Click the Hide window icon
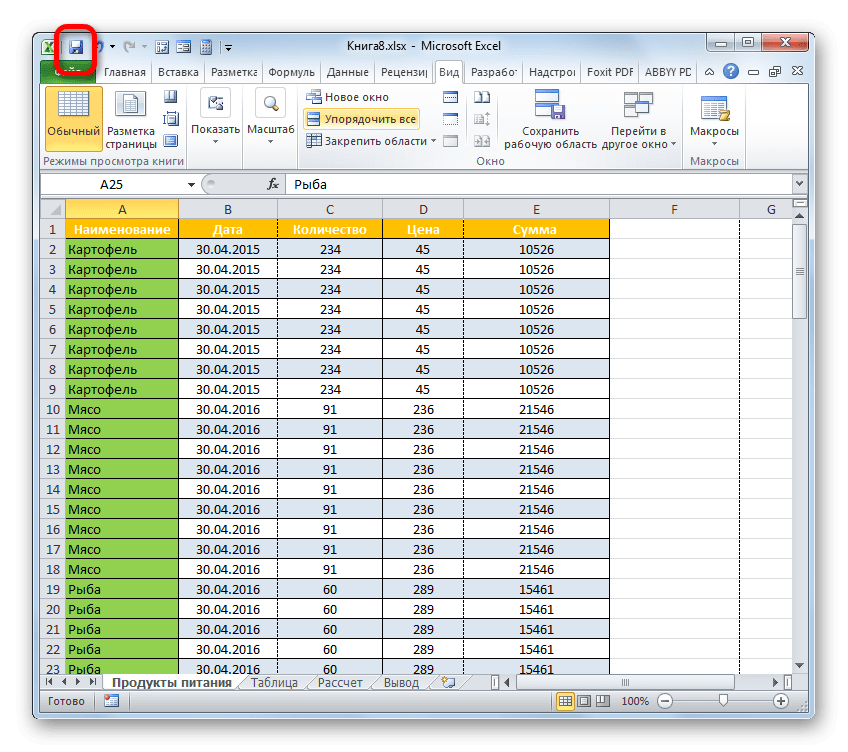This screenshot has height=752, width=848. [450, 119]
